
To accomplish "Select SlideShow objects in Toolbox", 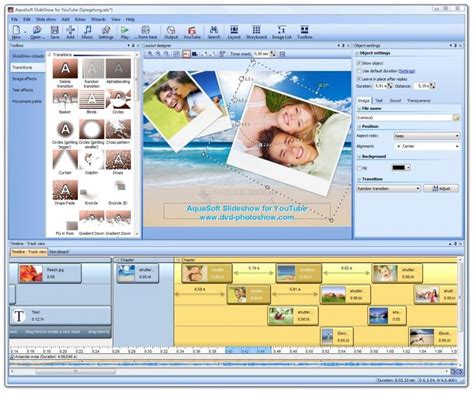I will pyautogui.click(x=28, y=56).
